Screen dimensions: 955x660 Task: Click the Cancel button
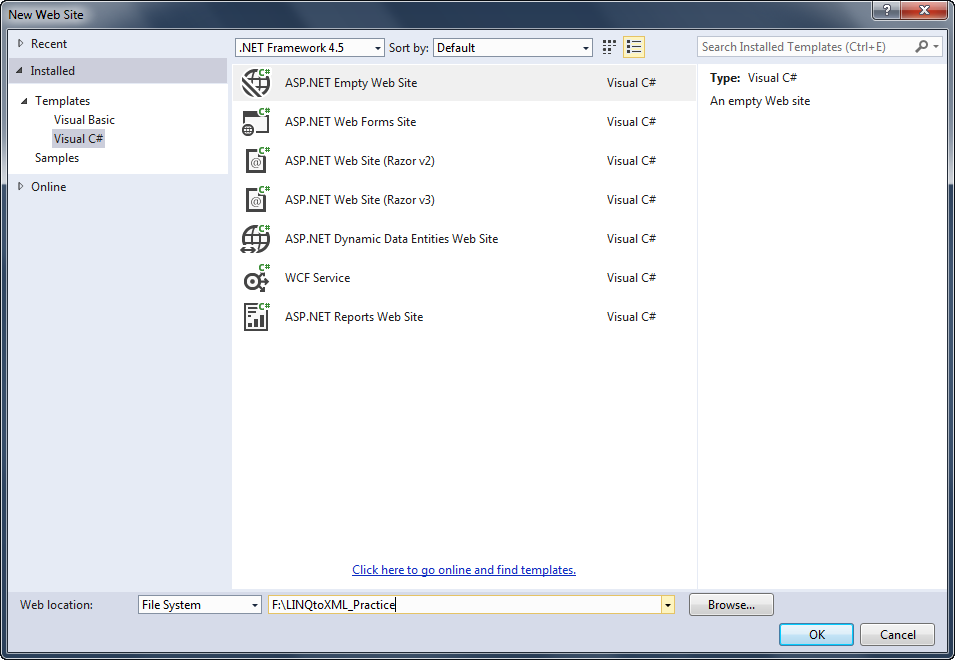tap(897, 634)
